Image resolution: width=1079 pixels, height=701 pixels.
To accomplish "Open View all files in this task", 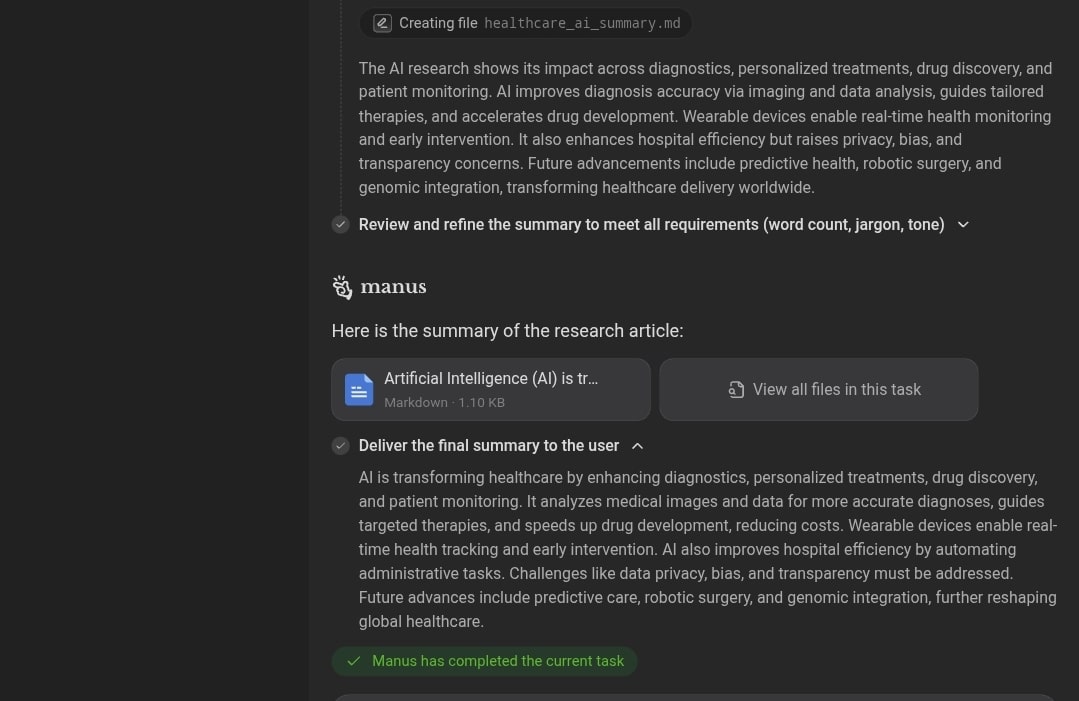I will pyautogui.click(x=819, y=389).
